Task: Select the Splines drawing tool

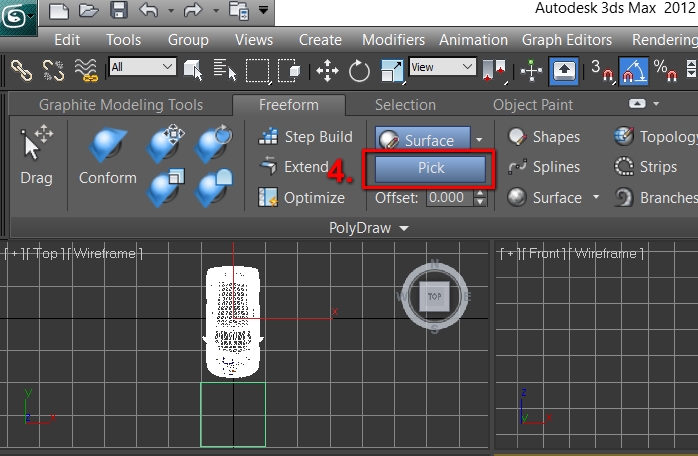Action: tap(544, 167)
